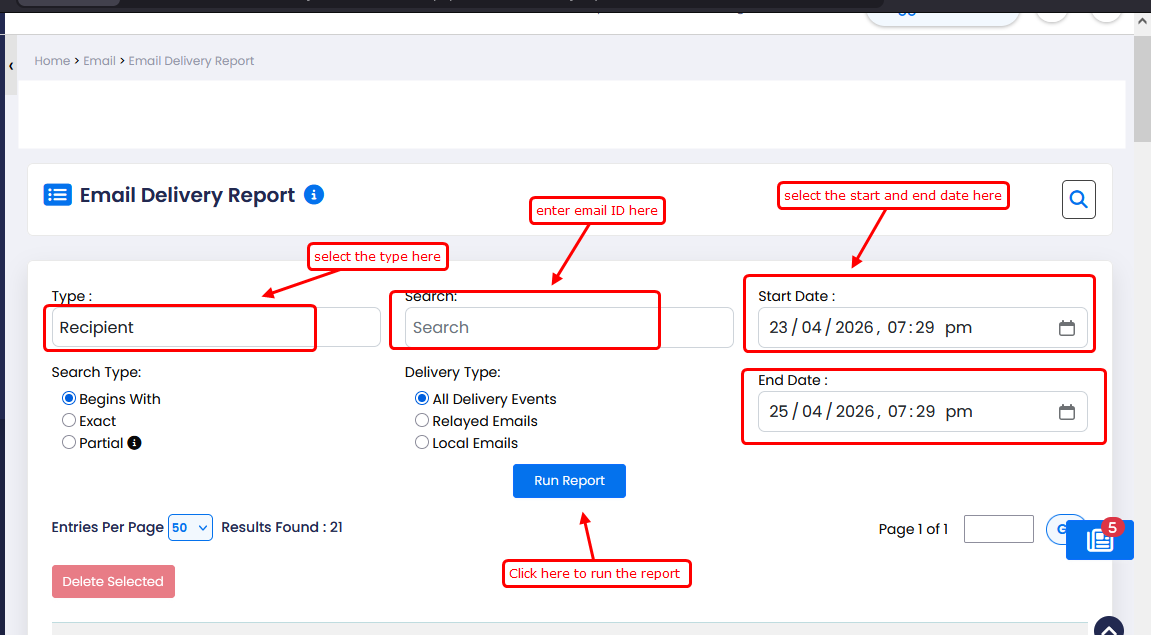
Task: Click the Delete Selected button
Action: 113,582
